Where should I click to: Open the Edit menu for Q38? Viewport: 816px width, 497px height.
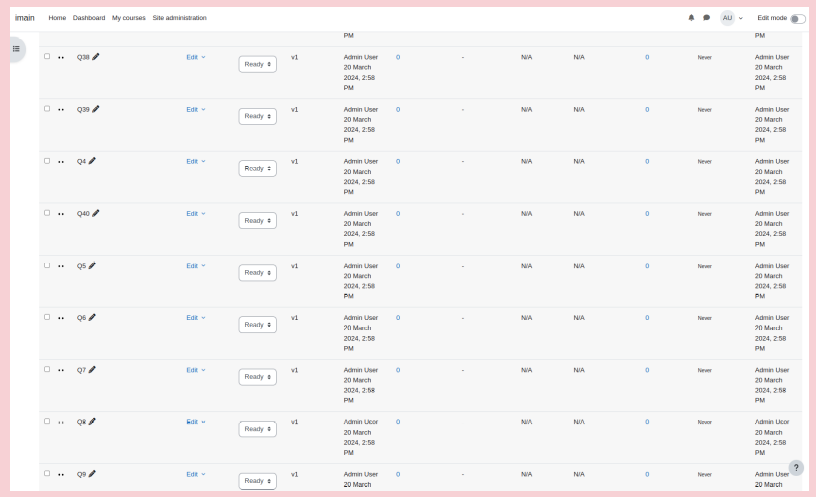coord(196,57)
